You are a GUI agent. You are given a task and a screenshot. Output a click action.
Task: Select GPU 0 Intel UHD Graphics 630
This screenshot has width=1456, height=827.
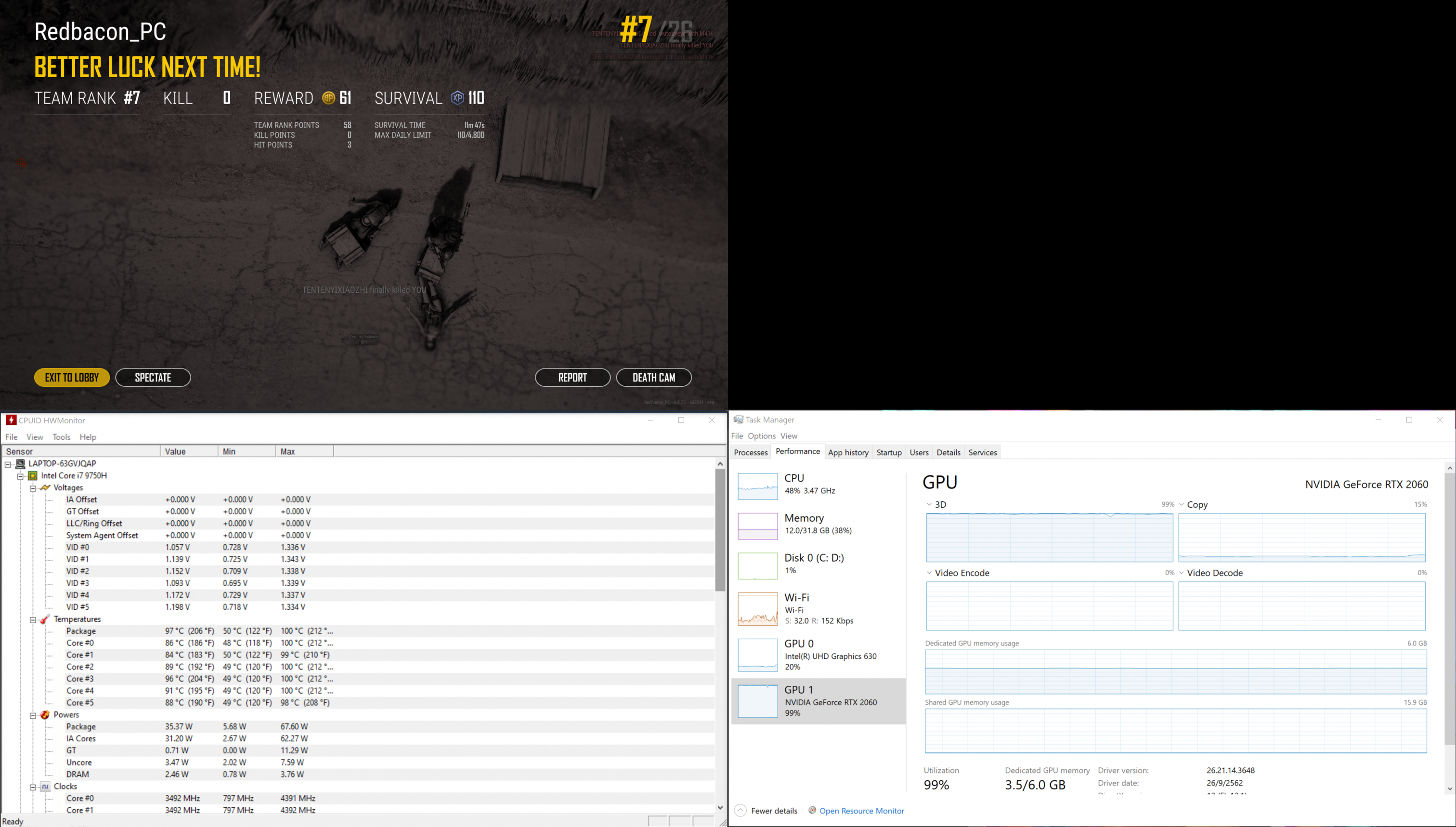click(x=819, y=655)
